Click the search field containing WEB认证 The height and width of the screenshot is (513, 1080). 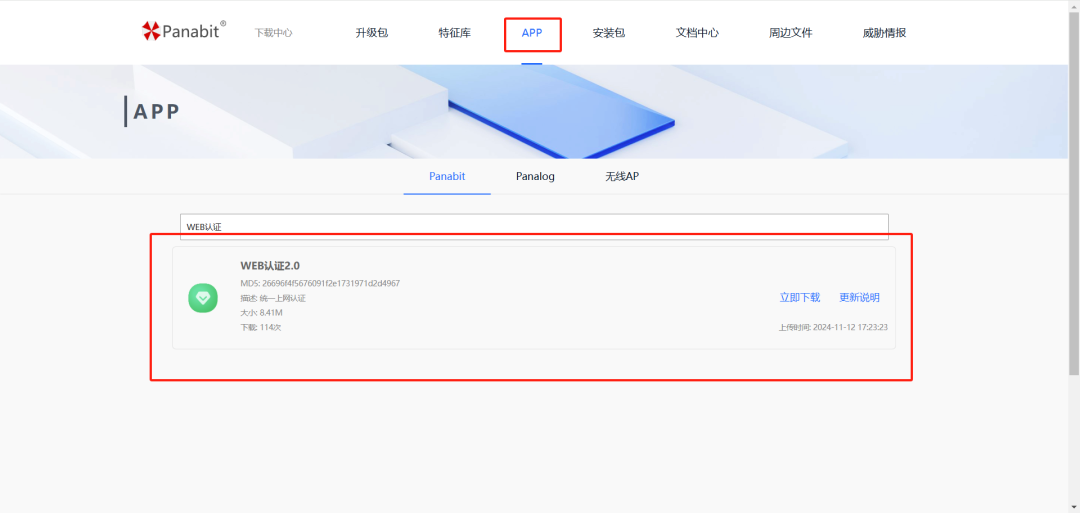click(534, 227)
